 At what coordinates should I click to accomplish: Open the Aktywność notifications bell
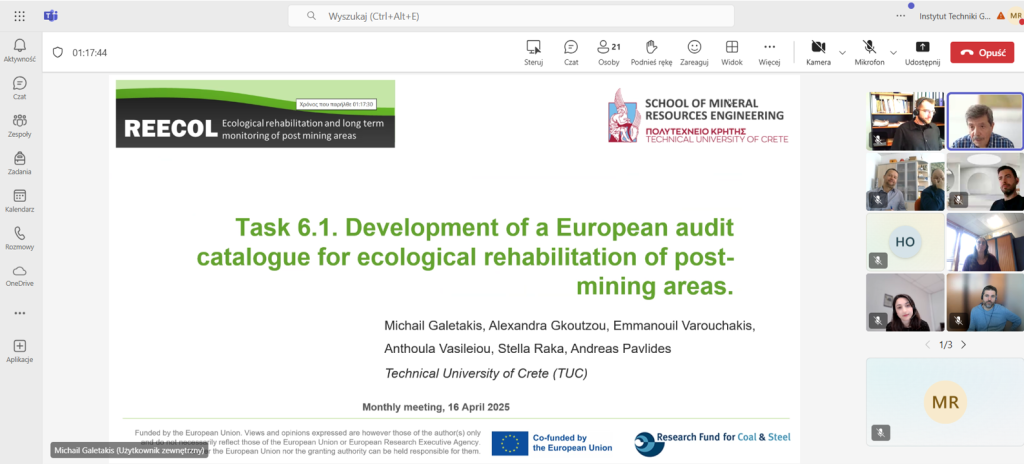coord(20,50)
